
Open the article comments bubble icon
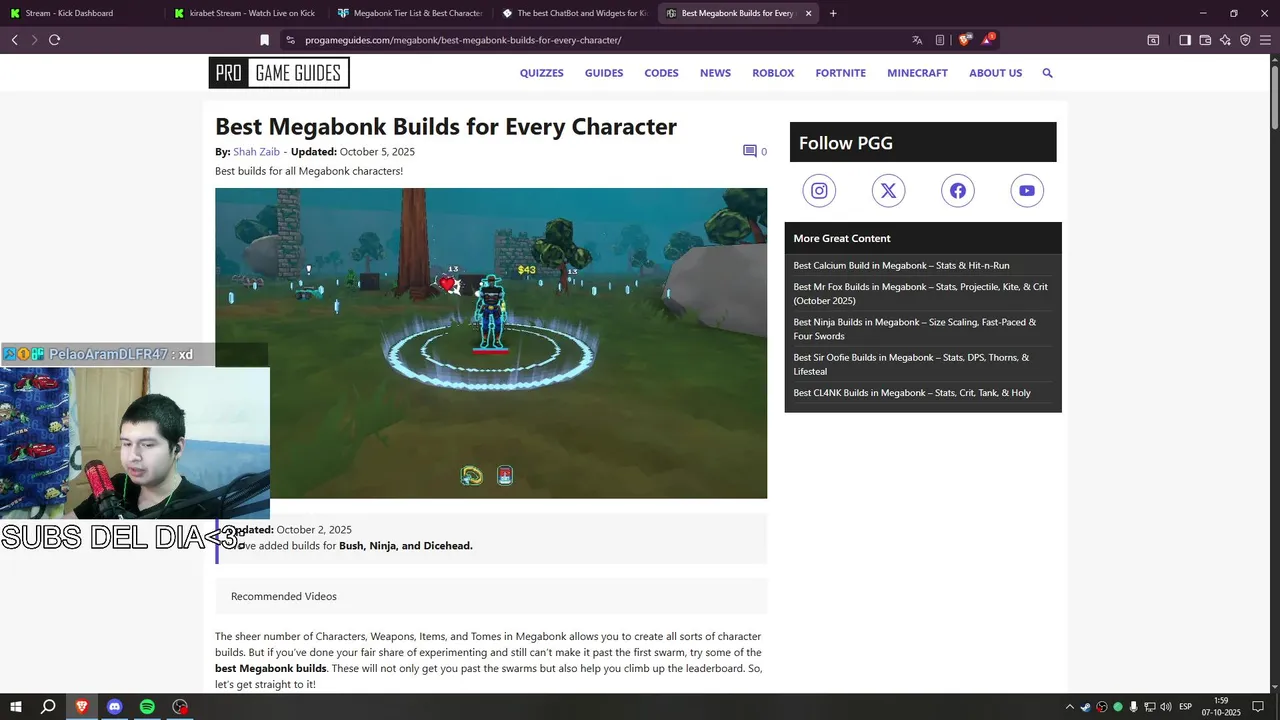(749, 151)
